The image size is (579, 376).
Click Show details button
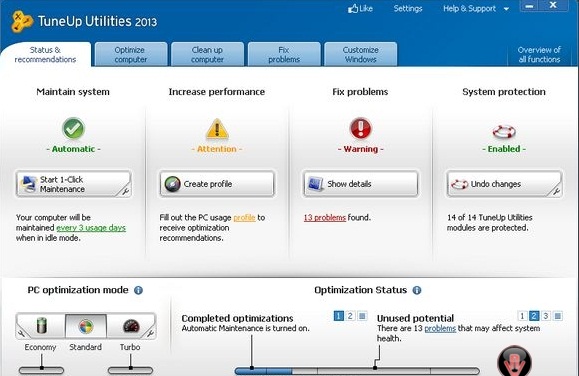coord(360,184)
